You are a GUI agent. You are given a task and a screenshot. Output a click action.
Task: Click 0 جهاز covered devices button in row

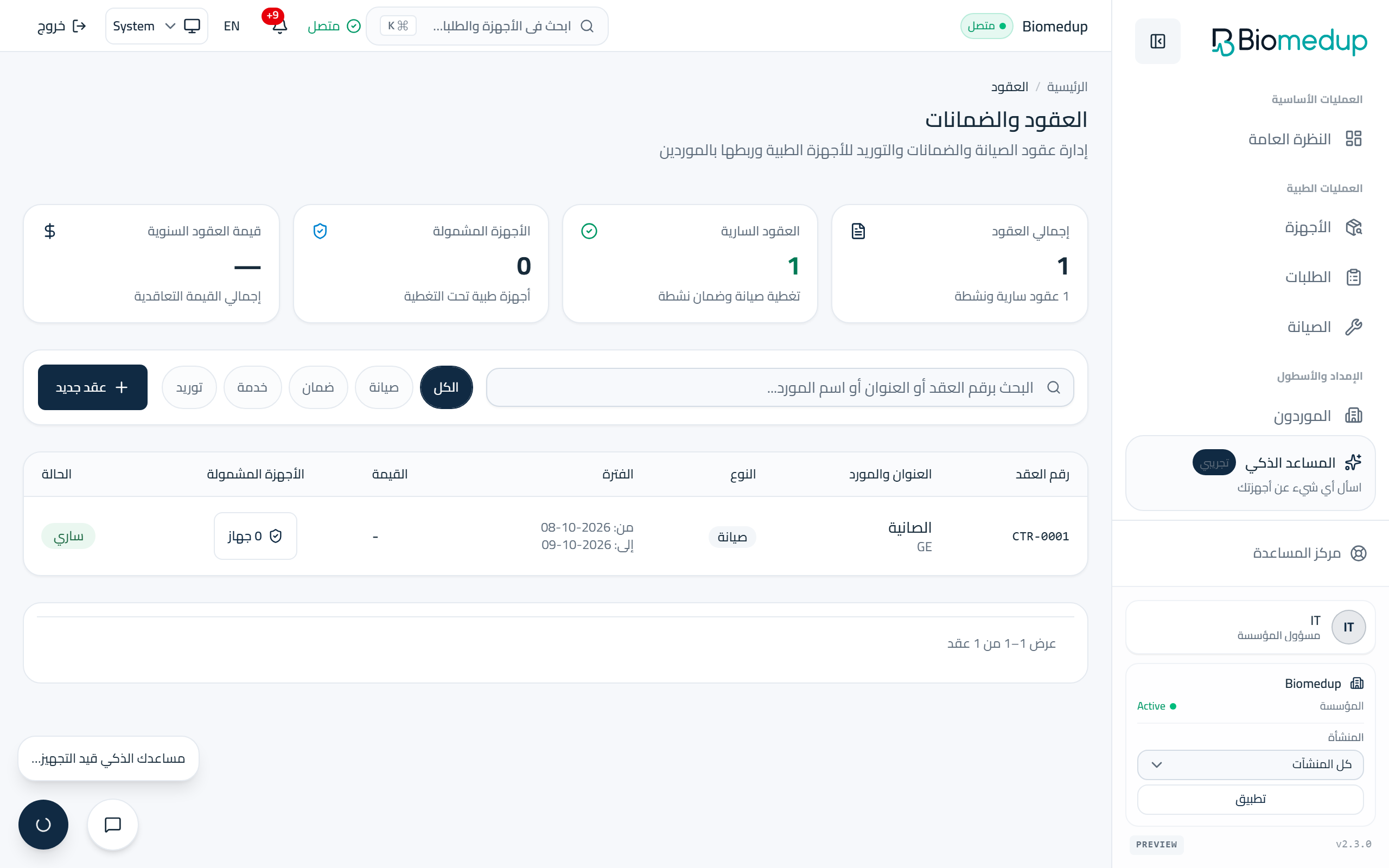[x=255, y=536]
